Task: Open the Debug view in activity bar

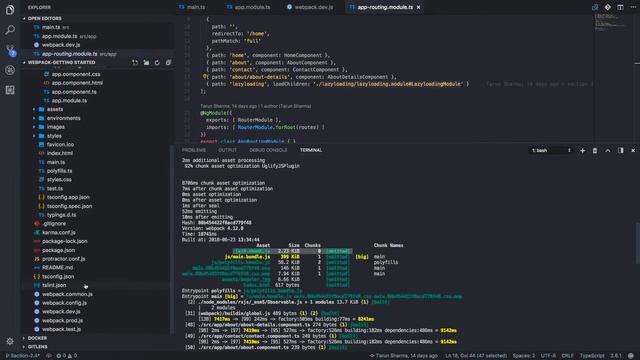Action: (x=10, y=70)
